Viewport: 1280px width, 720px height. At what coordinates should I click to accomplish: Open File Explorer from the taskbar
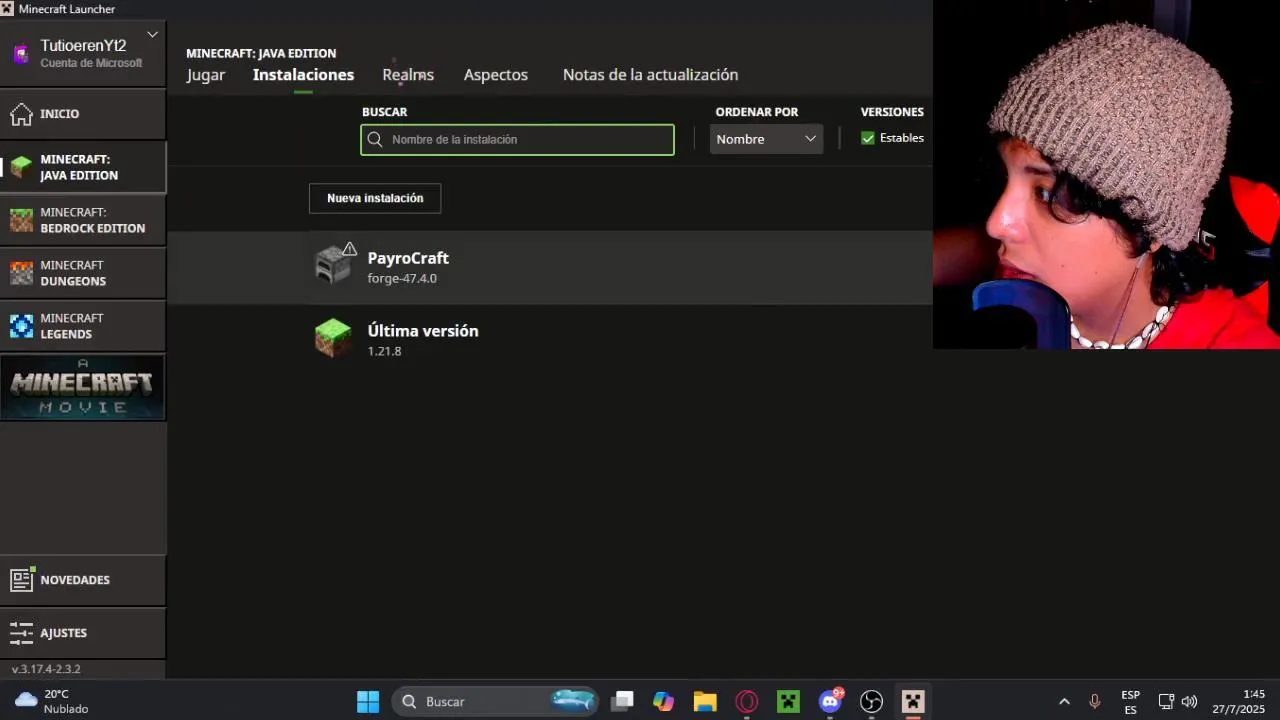coord(705,702)
